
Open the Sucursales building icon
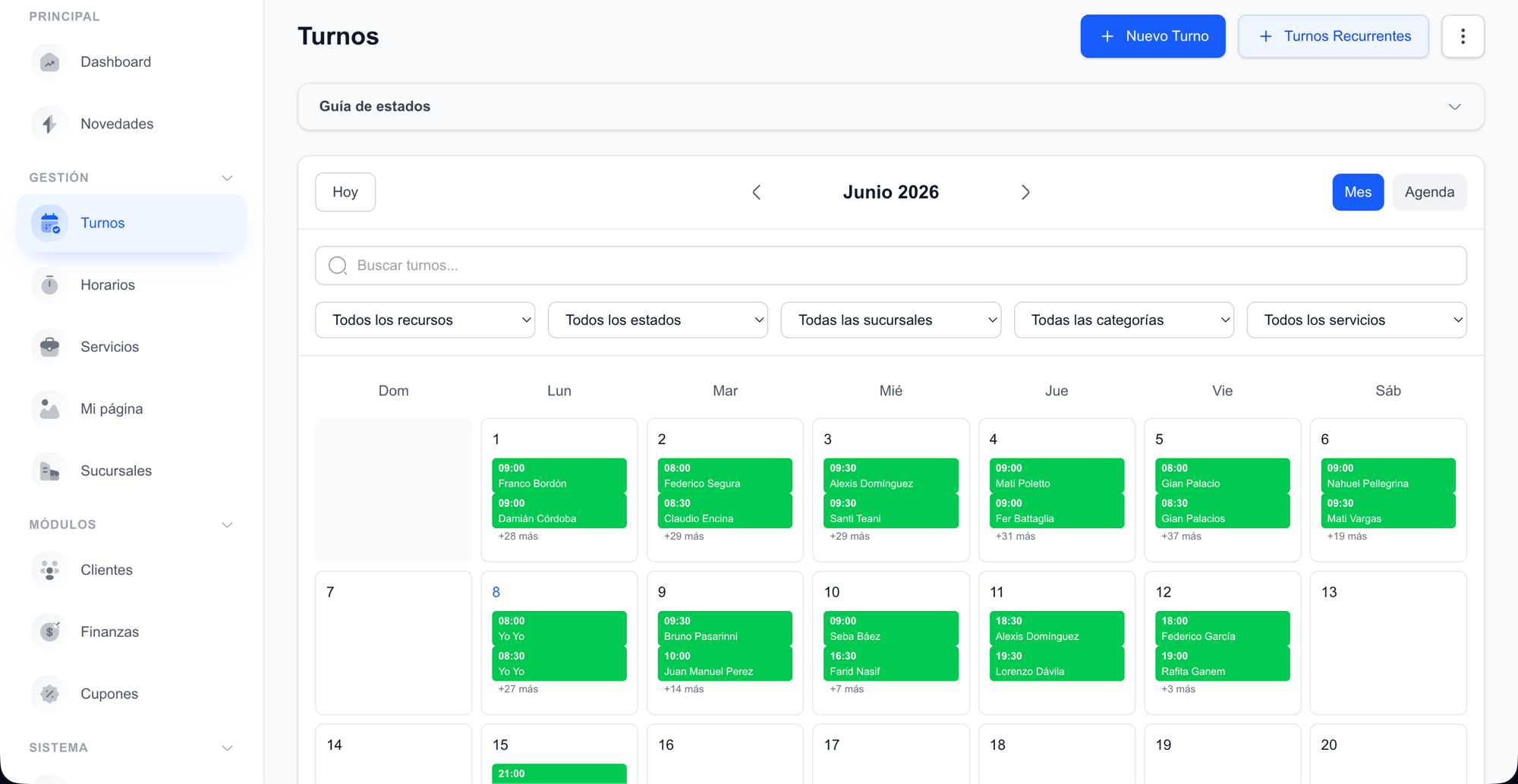49,471
